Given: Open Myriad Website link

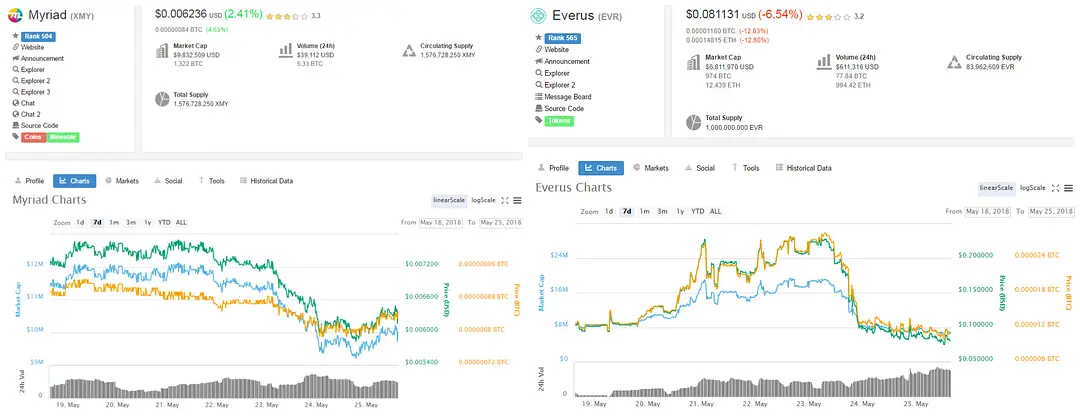Looking at the screenshot, I should (x=32, y=47).
